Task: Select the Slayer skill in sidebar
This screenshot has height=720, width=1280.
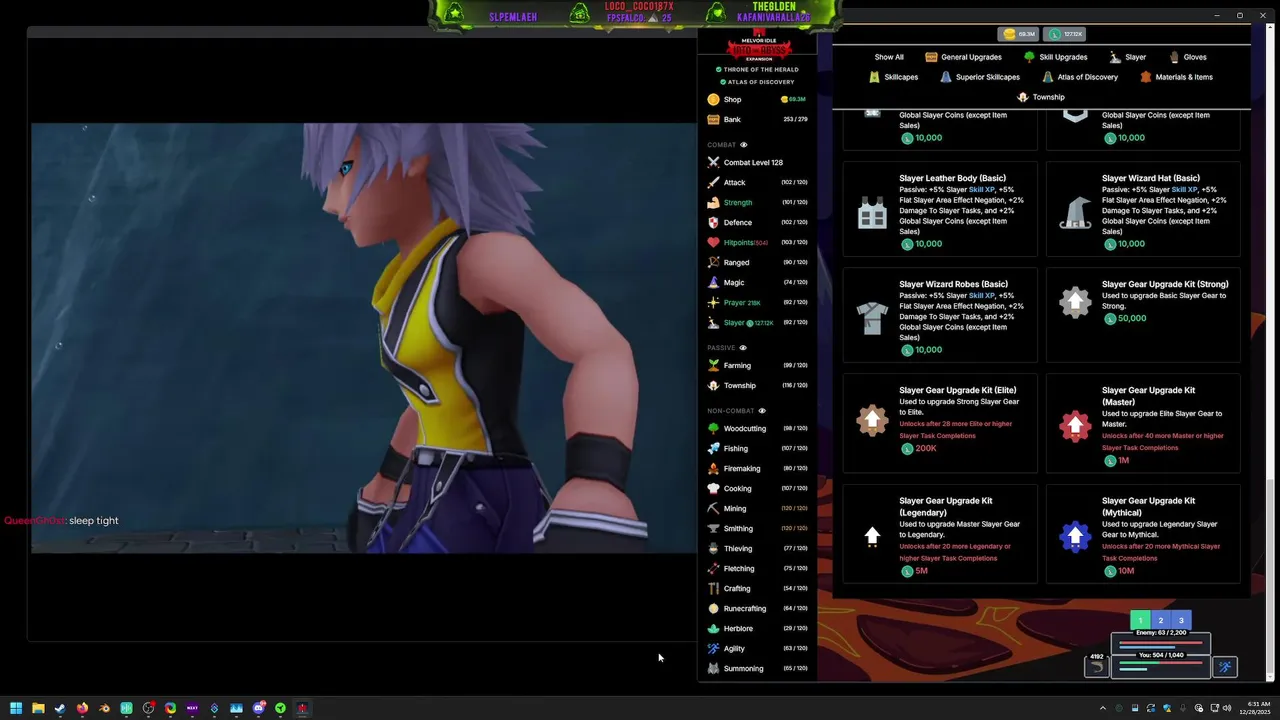Action: tap(758, 322)
